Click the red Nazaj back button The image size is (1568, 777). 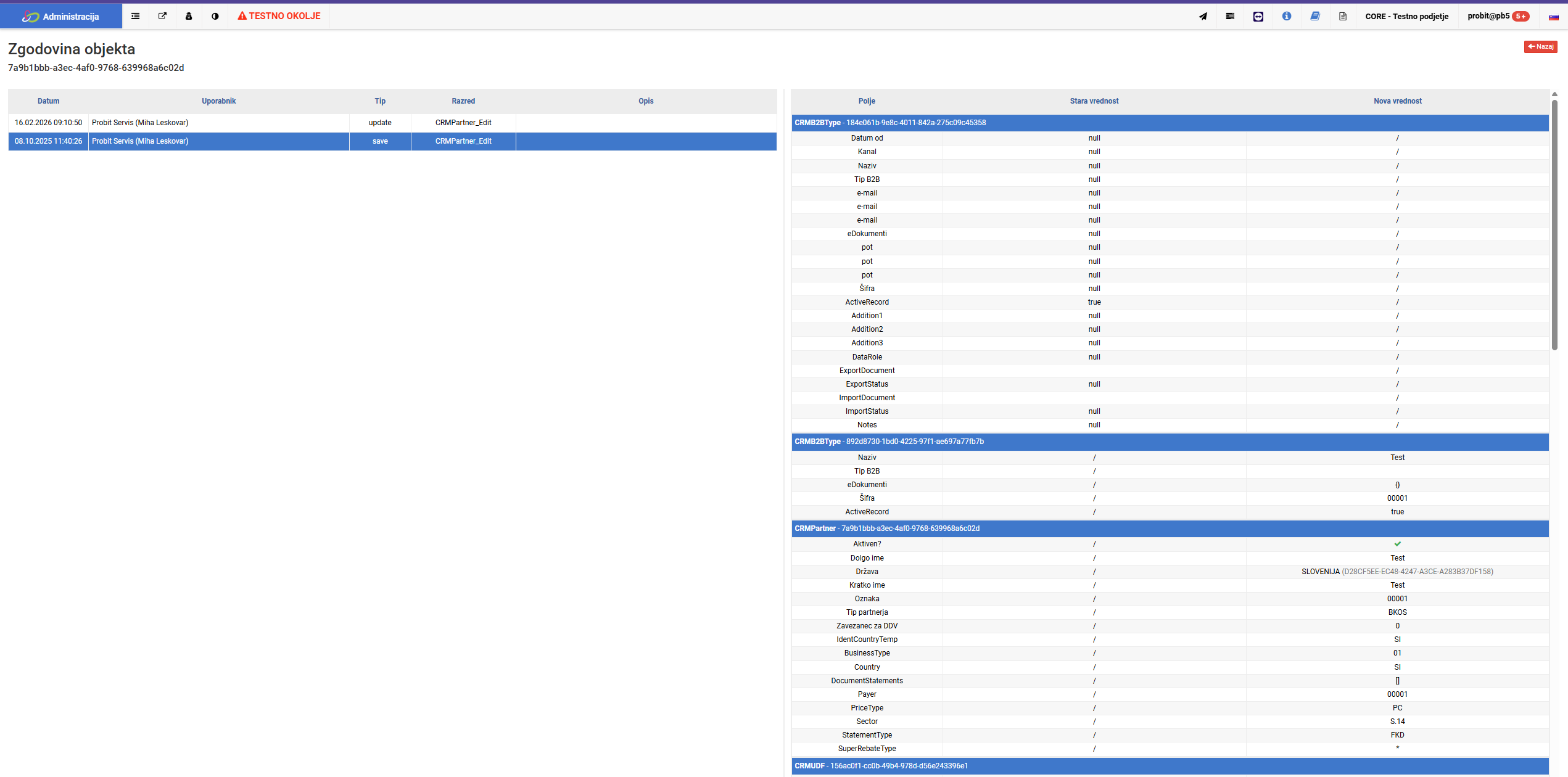(1541, 46)
